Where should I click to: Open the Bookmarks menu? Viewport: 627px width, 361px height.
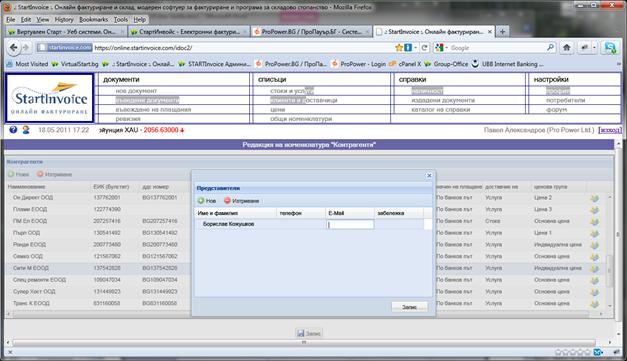pyautogui.click(x=93, y=19)
